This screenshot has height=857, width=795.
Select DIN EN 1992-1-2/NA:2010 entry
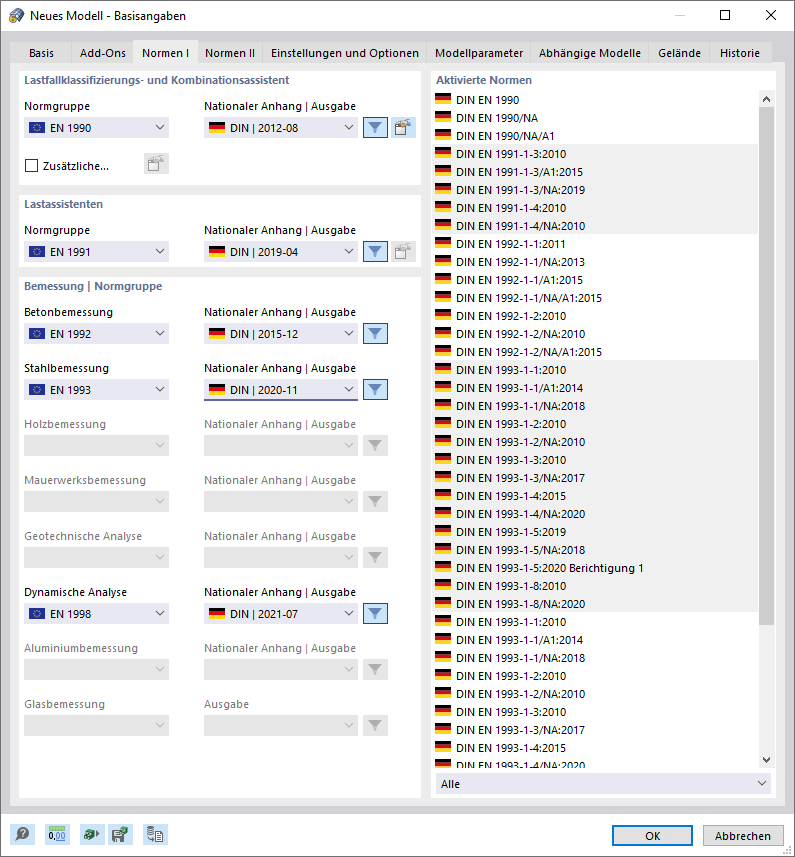(596, 334)
